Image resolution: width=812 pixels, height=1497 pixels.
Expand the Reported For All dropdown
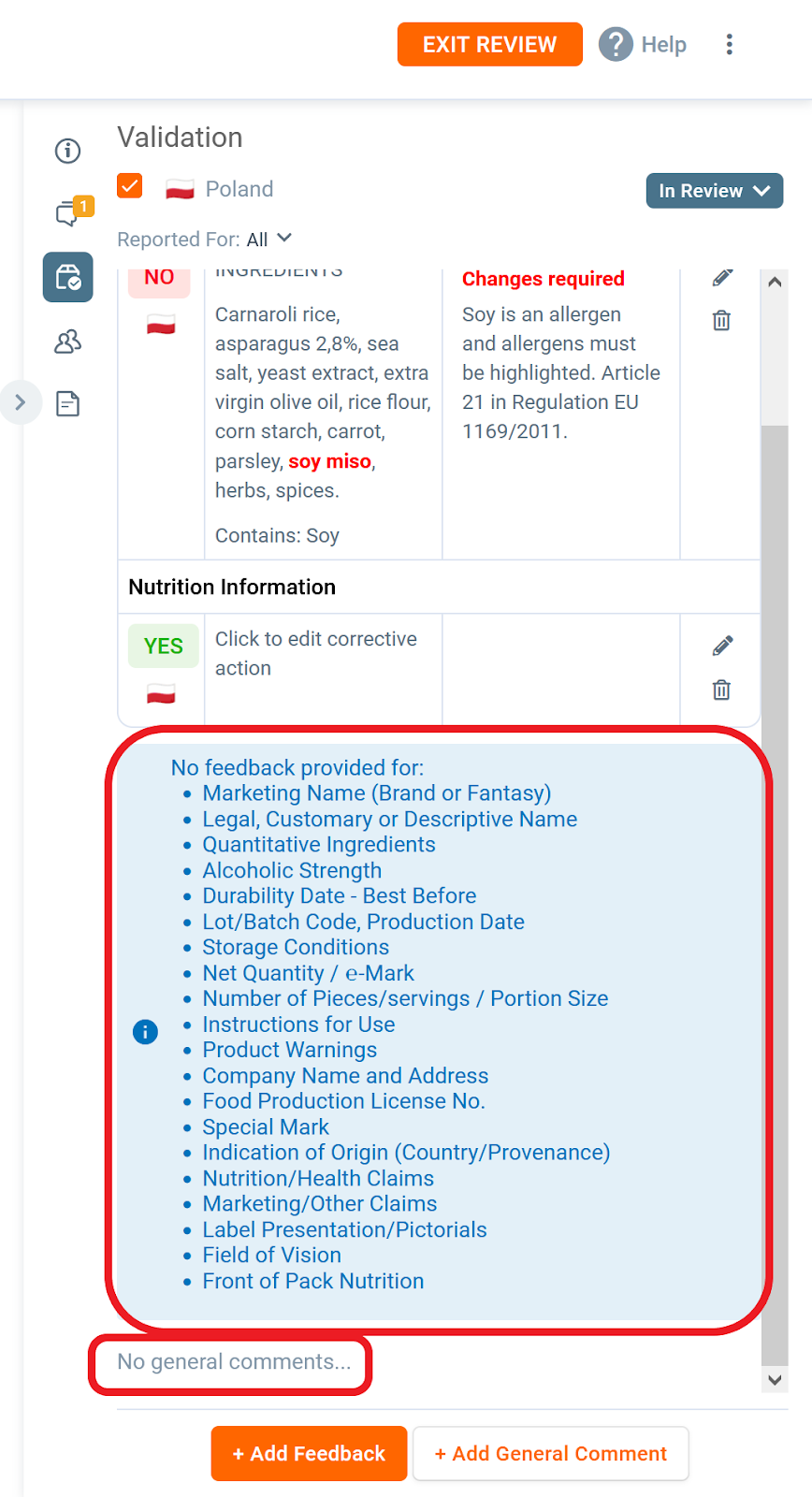(x=270, y=240)
